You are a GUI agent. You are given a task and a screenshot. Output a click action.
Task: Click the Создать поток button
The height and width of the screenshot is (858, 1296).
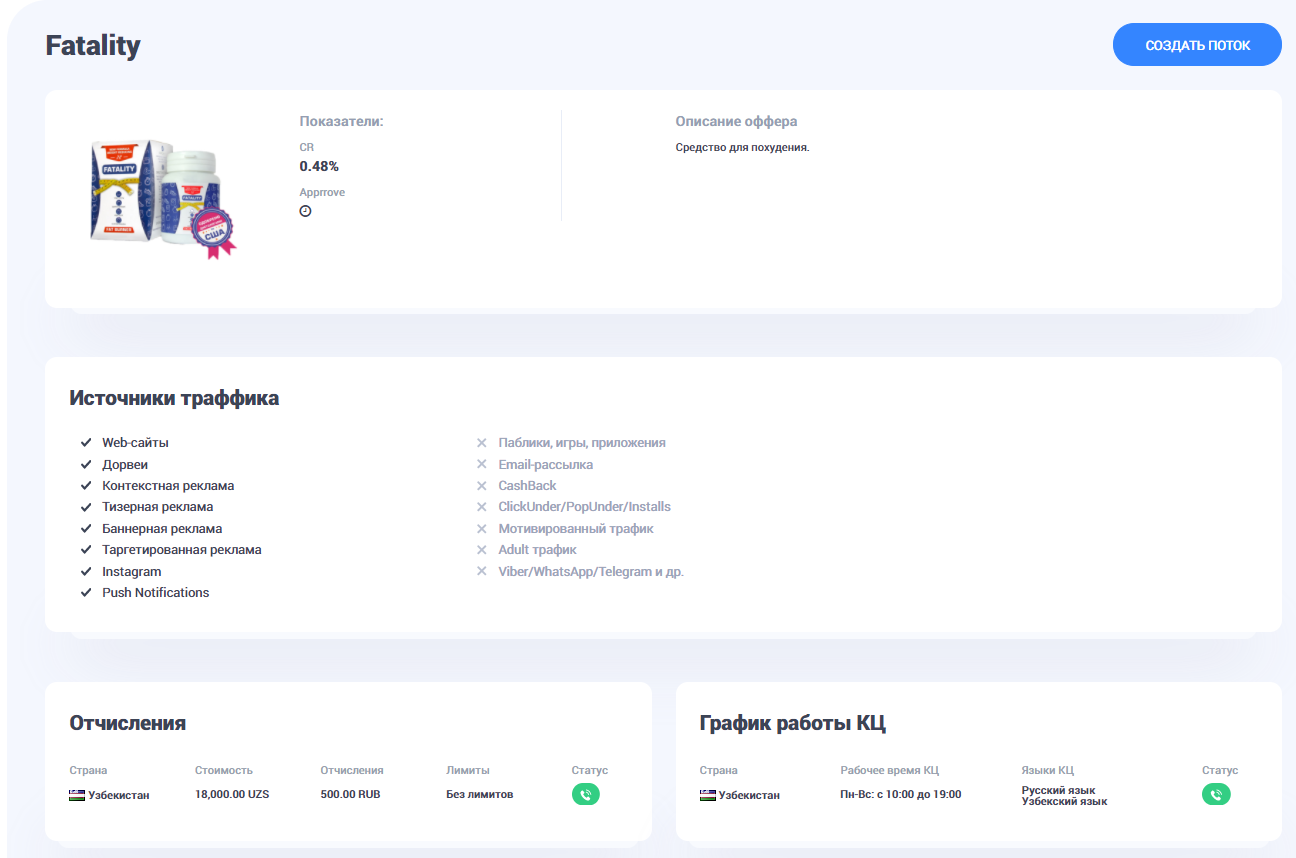pyautogui.click(x=1197, y=45)
